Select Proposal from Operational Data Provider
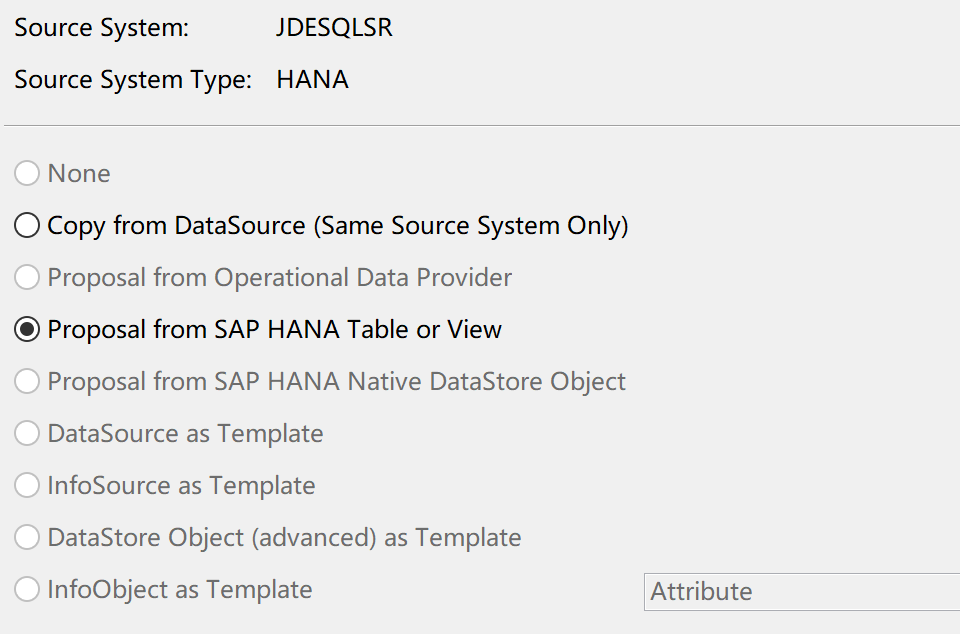Viewport: 960px width, 634px height. click(27, 278)
